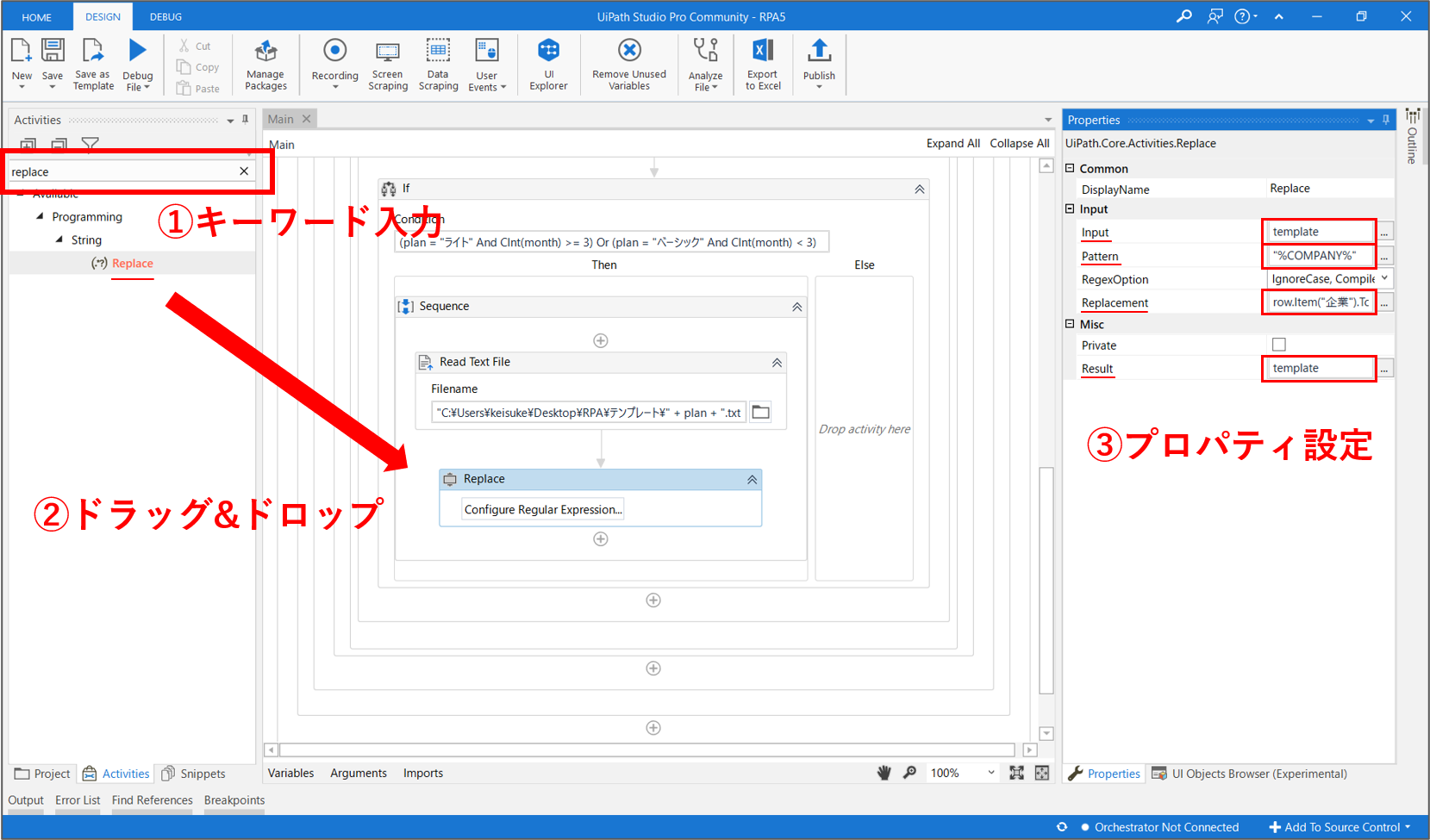
Task: Switch to the DEBUG ribbon tab
Action: [x=165, y=17]
